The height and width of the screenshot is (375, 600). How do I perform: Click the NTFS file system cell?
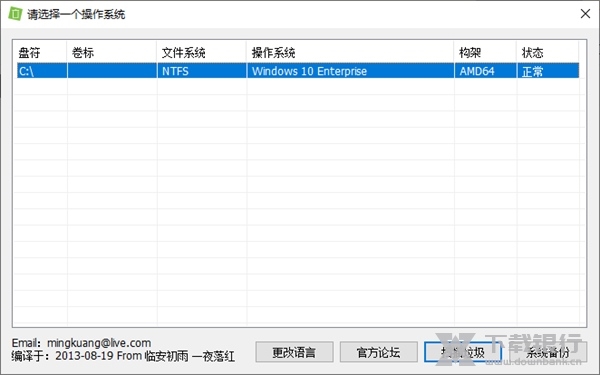click(201, 71)
